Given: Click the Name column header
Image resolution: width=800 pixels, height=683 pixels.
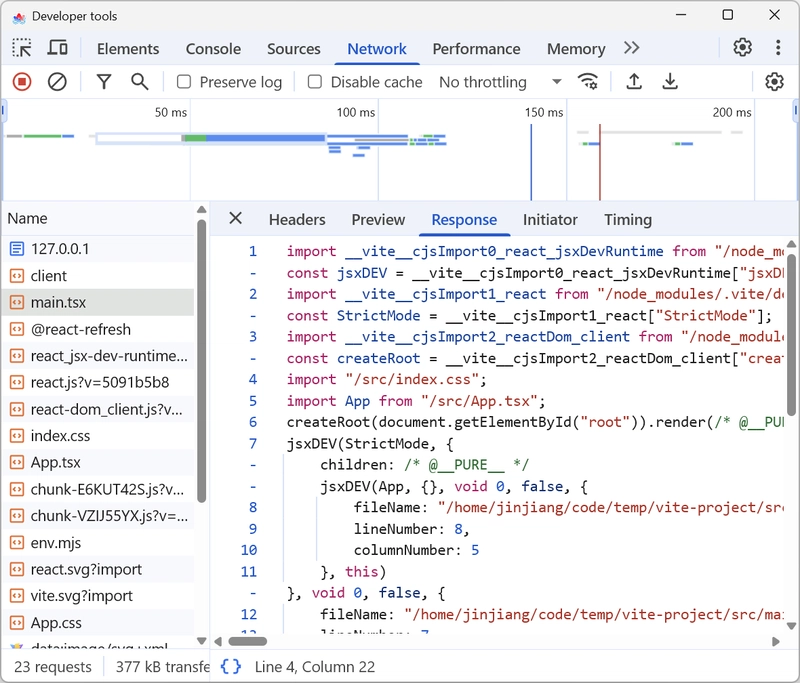Looking at the screenshot, I should [98, 218].
